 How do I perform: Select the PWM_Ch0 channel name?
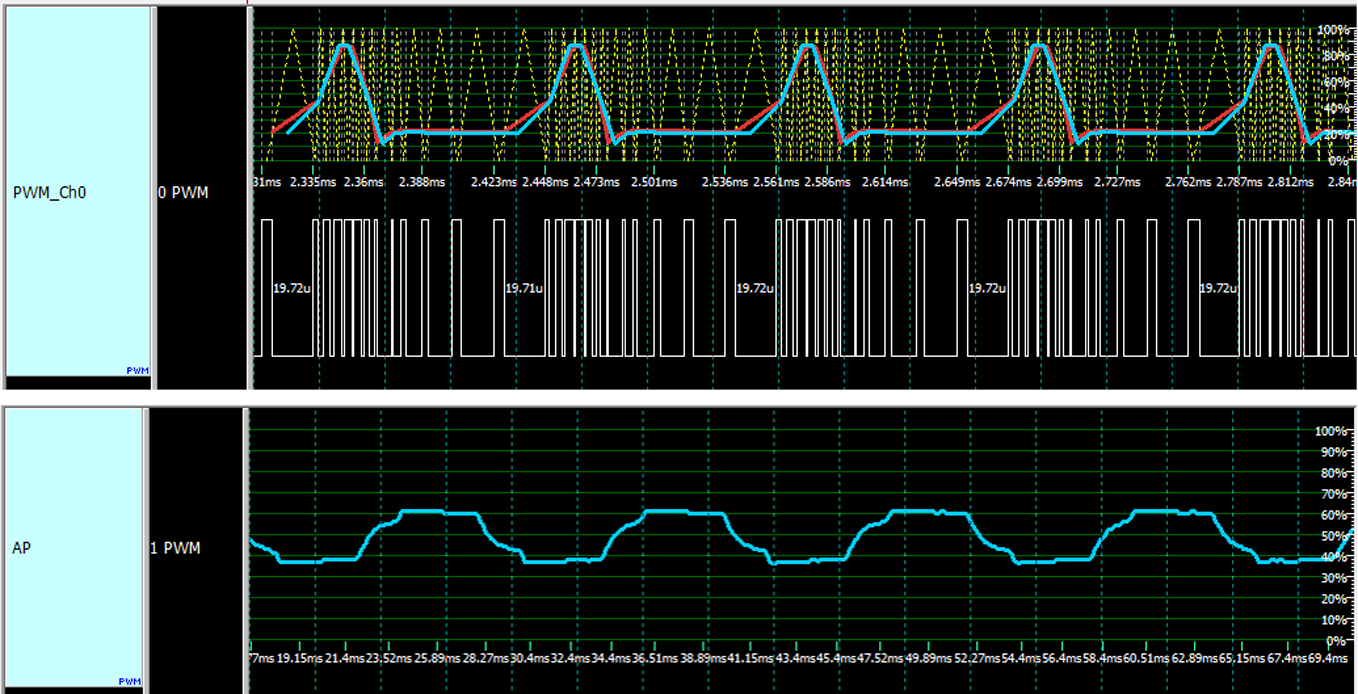49,192
